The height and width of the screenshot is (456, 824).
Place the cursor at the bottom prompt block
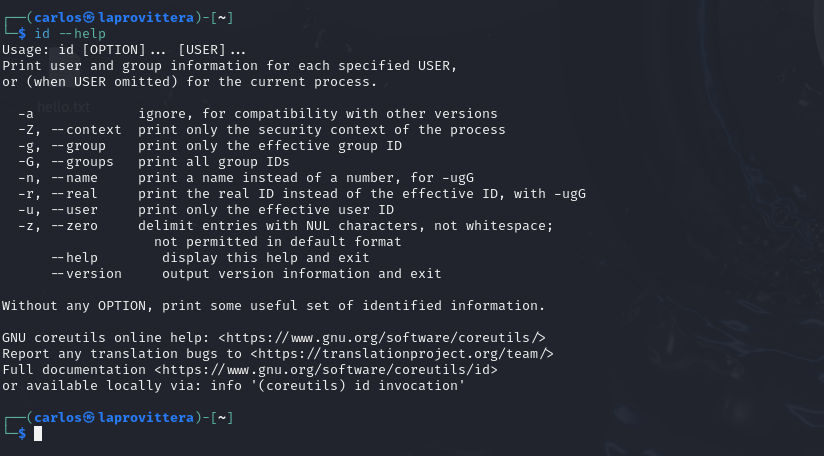click(38, 433)
